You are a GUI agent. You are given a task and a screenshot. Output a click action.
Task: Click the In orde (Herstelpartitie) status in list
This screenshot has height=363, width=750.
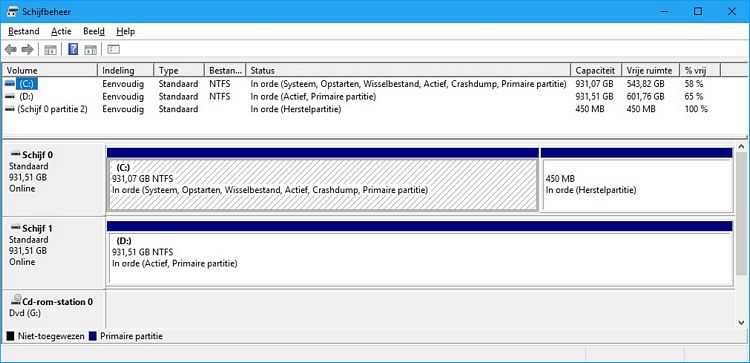point(296,109)
